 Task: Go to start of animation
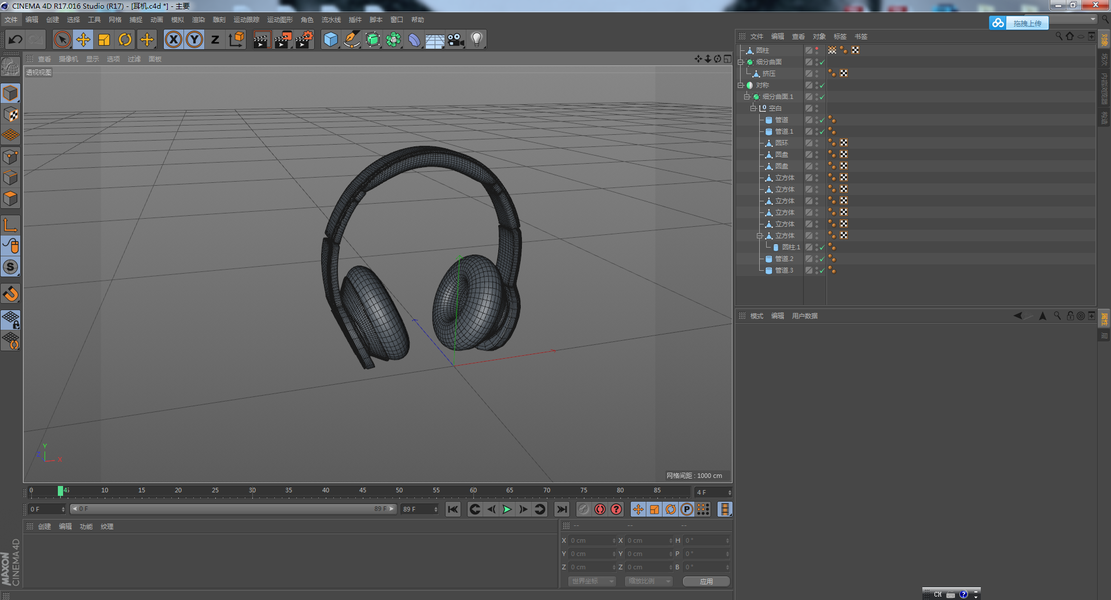[453, 509]
